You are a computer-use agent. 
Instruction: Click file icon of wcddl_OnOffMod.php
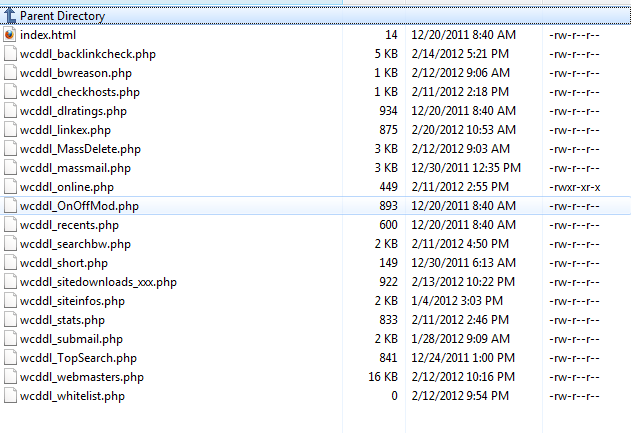(10, 206)
